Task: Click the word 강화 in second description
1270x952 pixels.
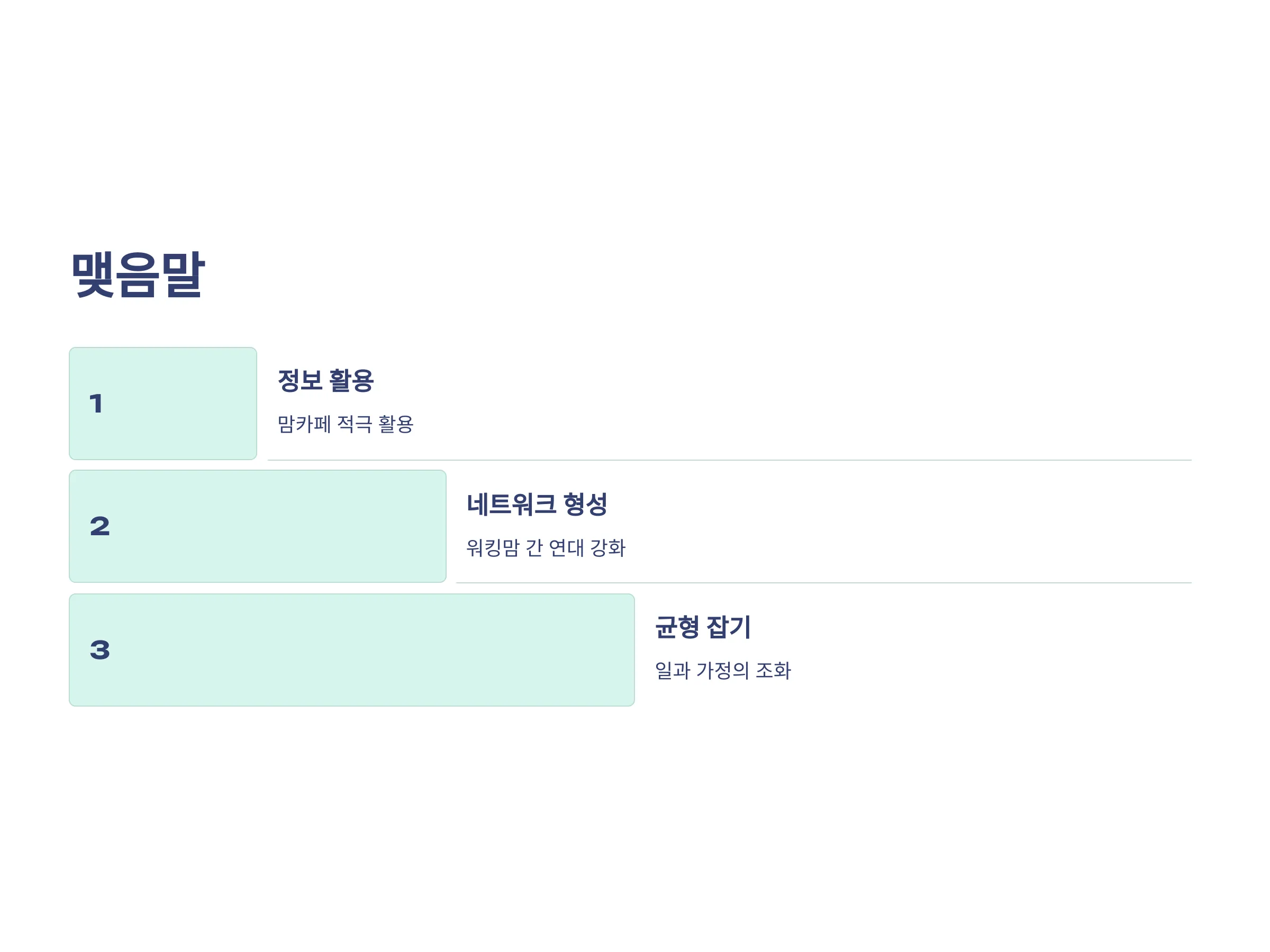Action: coord(608,547)
